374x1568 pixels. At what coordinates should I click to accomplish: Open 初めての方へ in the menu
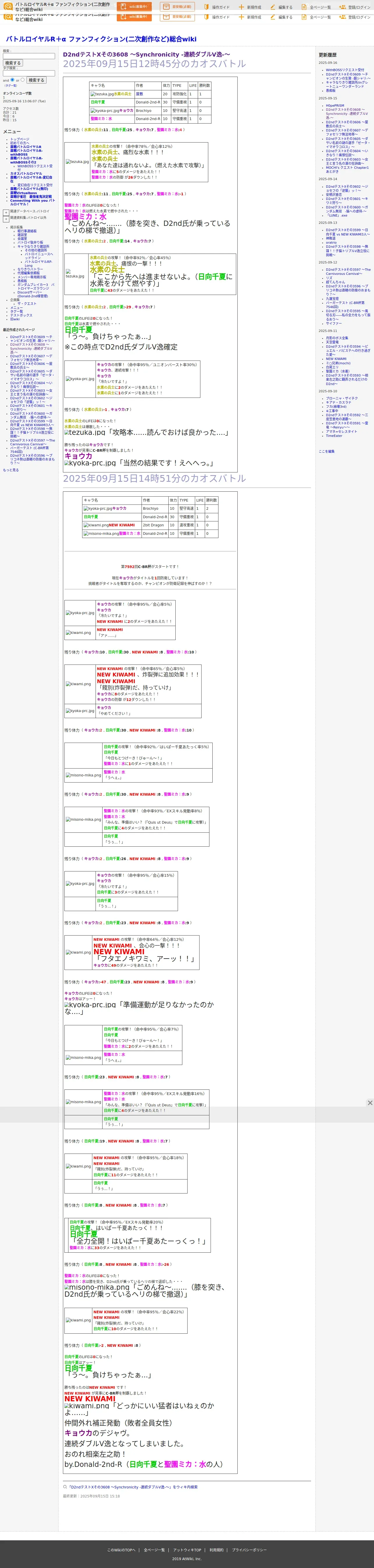[x=20, y=143]
